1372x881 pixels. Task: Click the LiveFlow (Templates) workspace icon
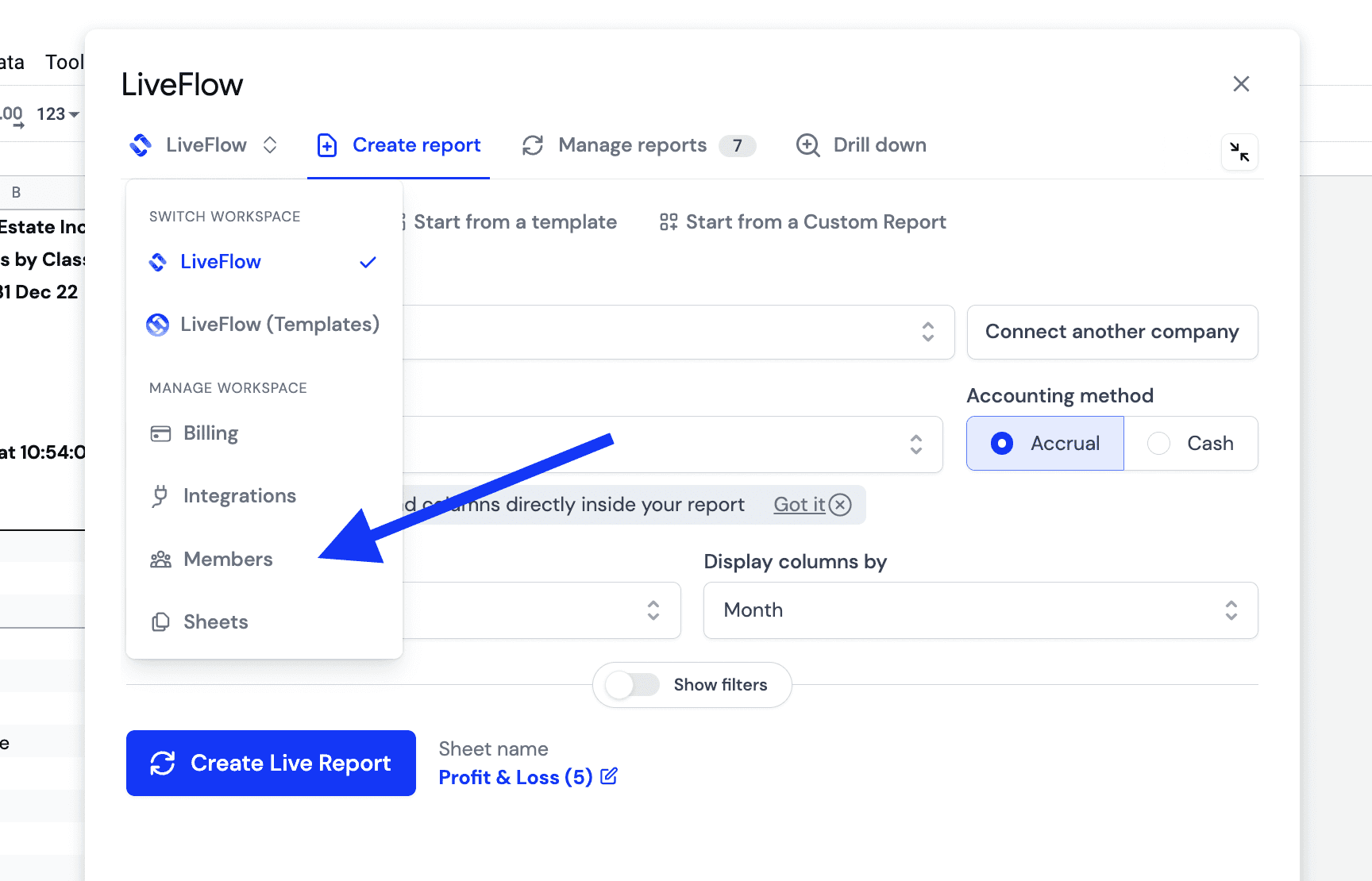(158, 325)
